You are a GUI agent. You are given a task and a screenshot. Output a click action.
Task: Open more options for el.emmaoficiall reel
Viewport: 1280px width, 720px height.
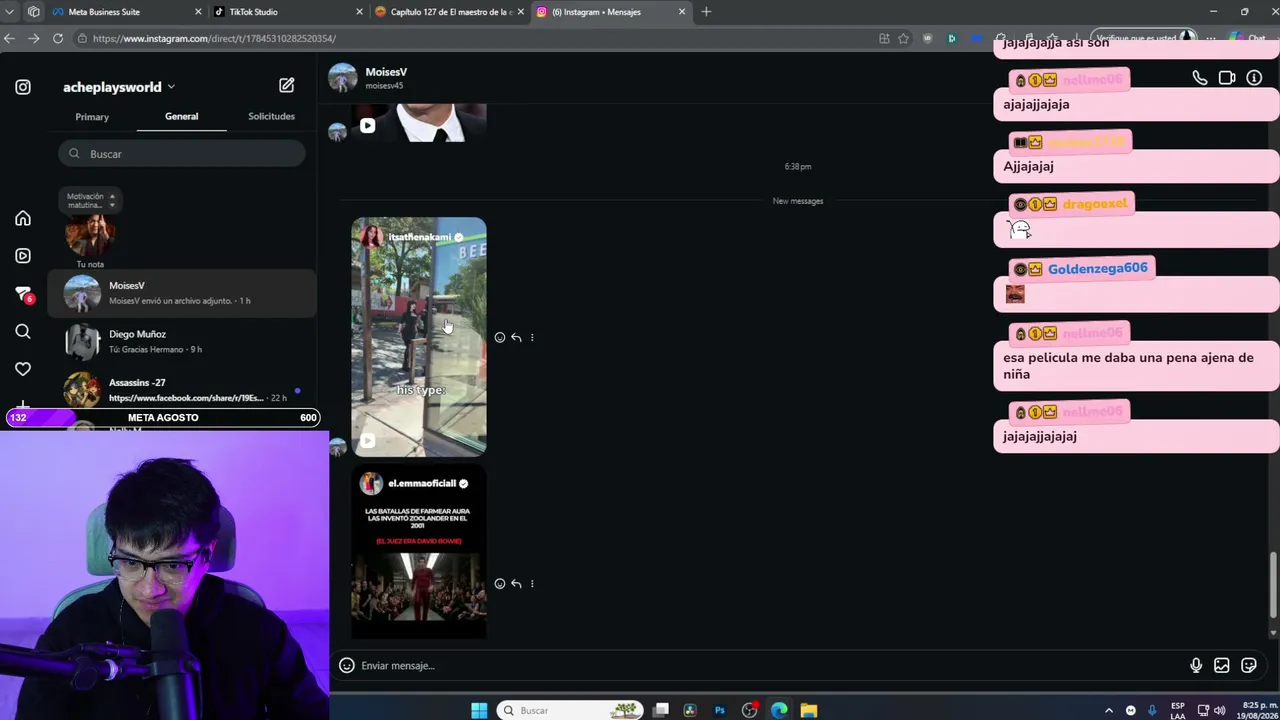(x=532, y=584)
